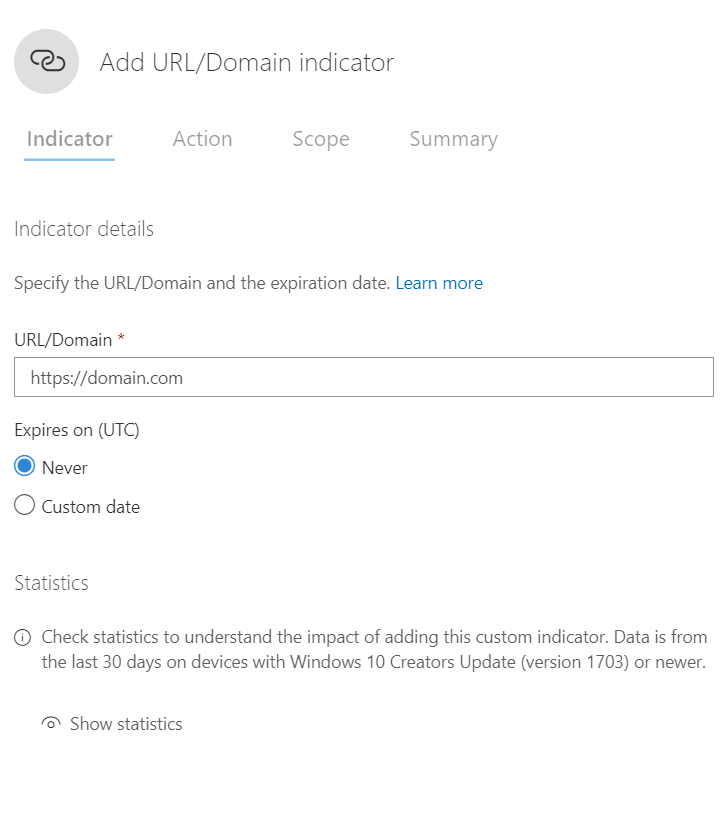Click the Expires on (UTC) label

(76, 430)
